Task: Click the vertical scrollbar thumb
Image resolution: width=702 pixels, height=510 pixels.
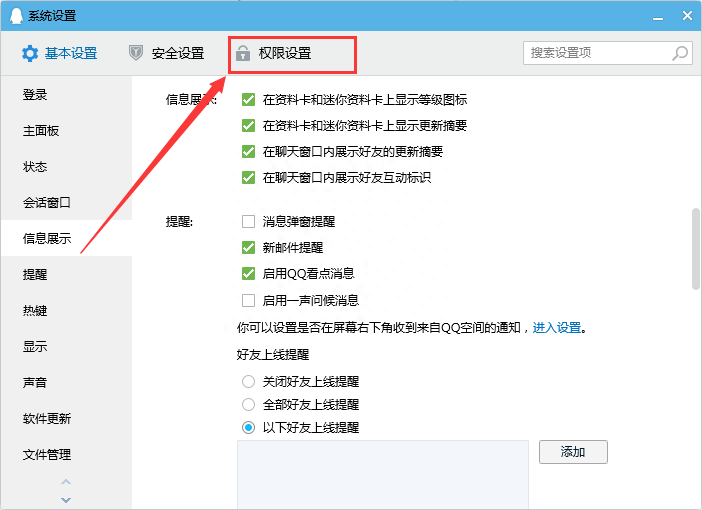Action: [x=695, y=248]
